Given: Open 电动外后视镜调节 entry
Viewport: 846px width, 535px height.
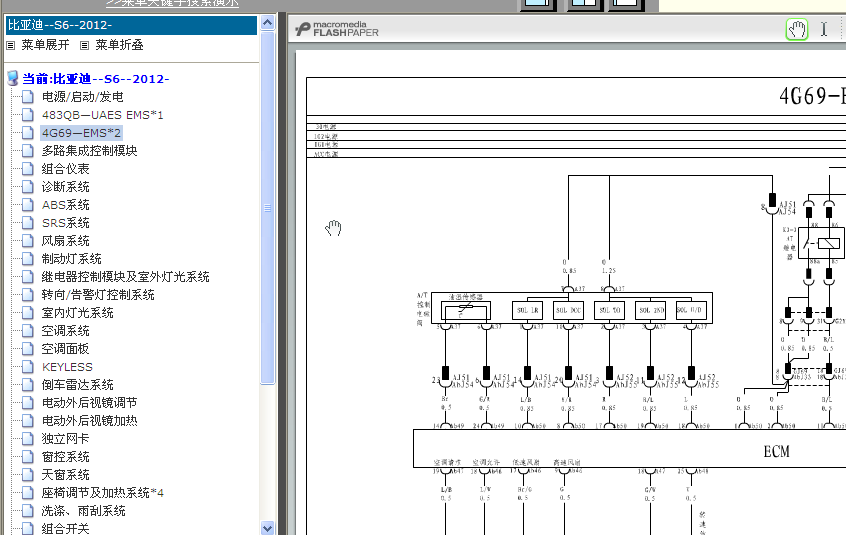Looking at the screenshot, I should 90,403.
